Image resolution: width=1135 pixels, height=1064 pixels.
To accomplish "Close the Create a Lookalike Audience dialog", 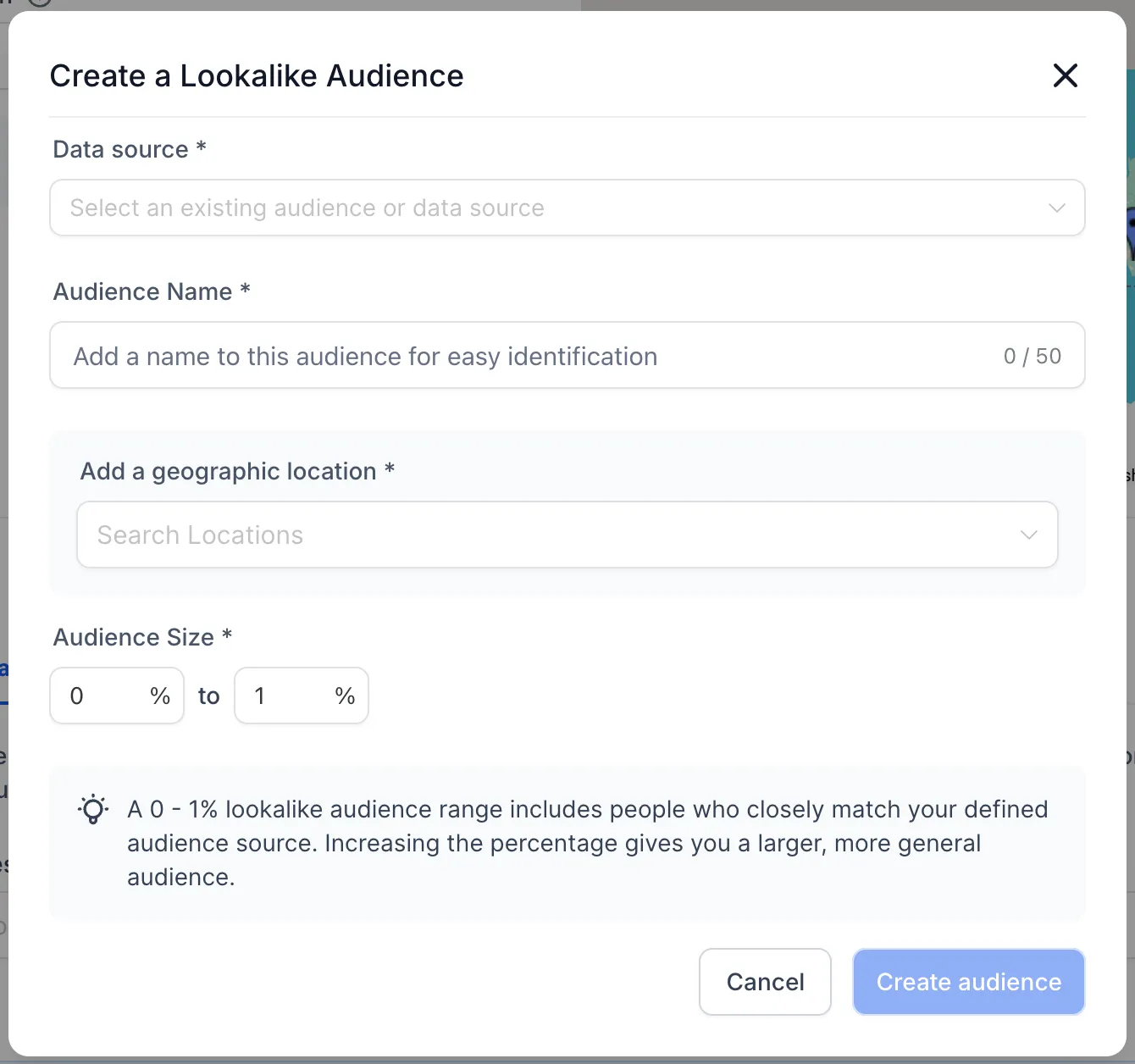I will [x=1065, y=75].
